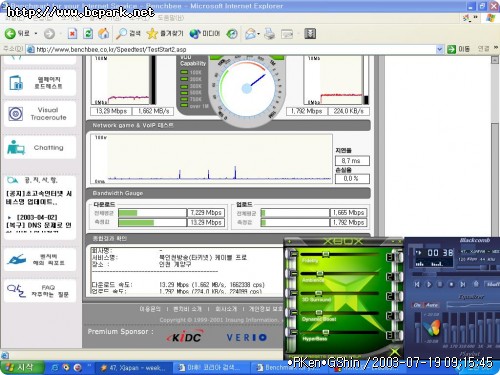Image resolution: width=500 pixels, height=375 pixels.
Task: Open the 초고속인터넷 서비스명 업데이트 notice link
Action: pyautogui.click(x=39, y=198)
